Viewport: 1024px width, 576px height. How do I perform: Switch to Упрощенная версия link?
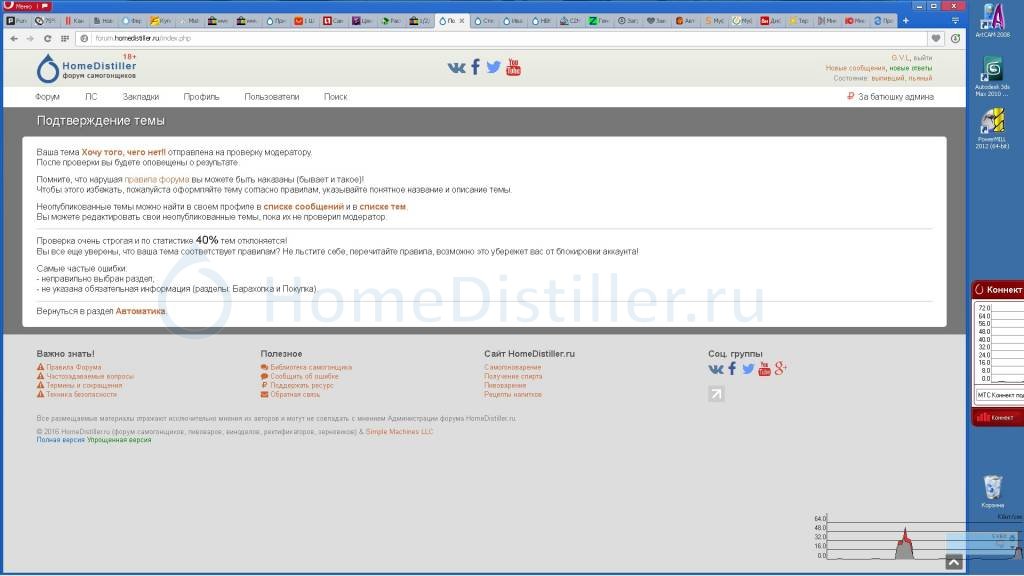(x=119, y=440)
